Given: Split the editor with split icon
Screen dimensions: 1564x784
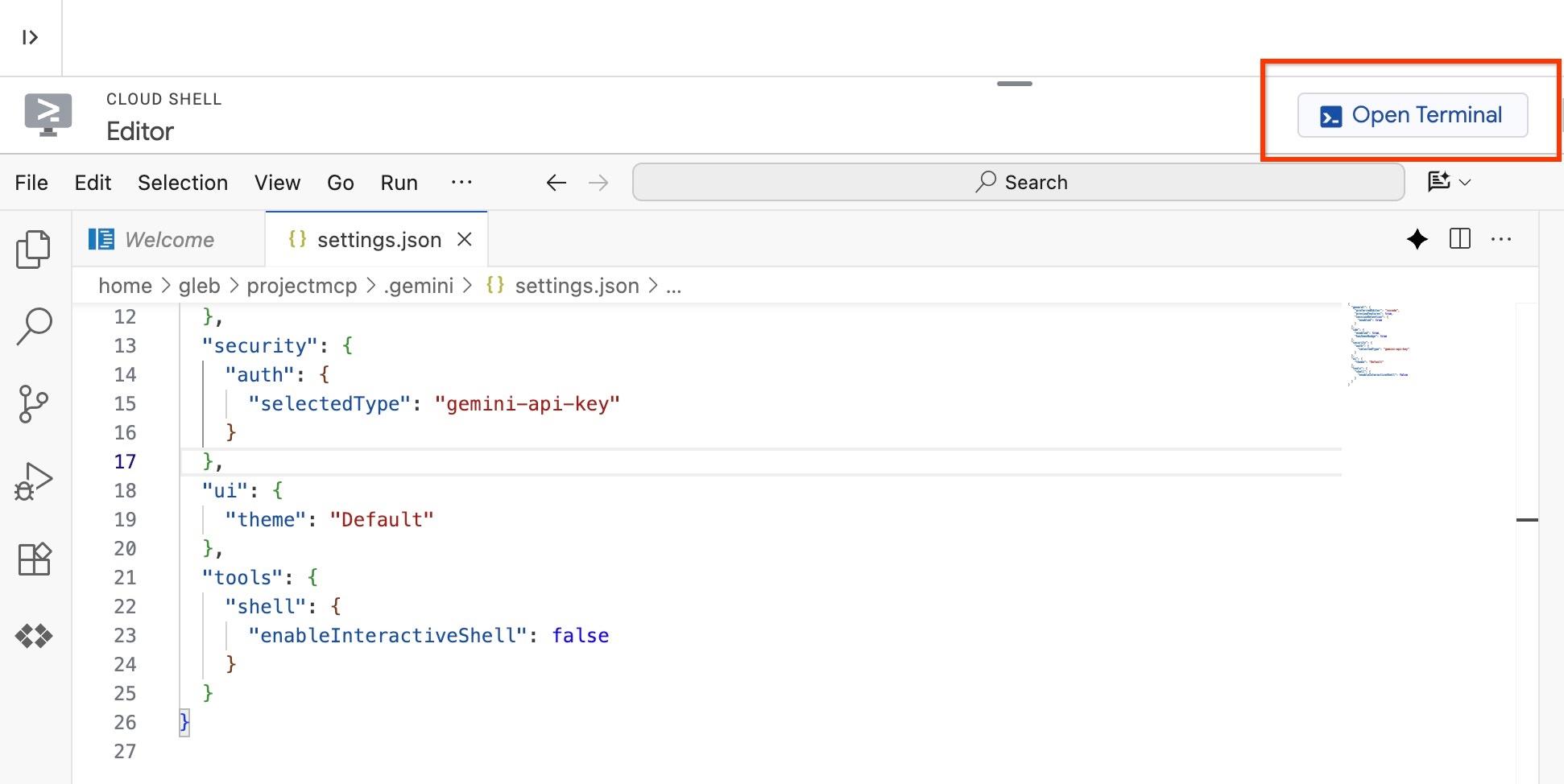Looking at the screenshot, I should click(1459, 239).
